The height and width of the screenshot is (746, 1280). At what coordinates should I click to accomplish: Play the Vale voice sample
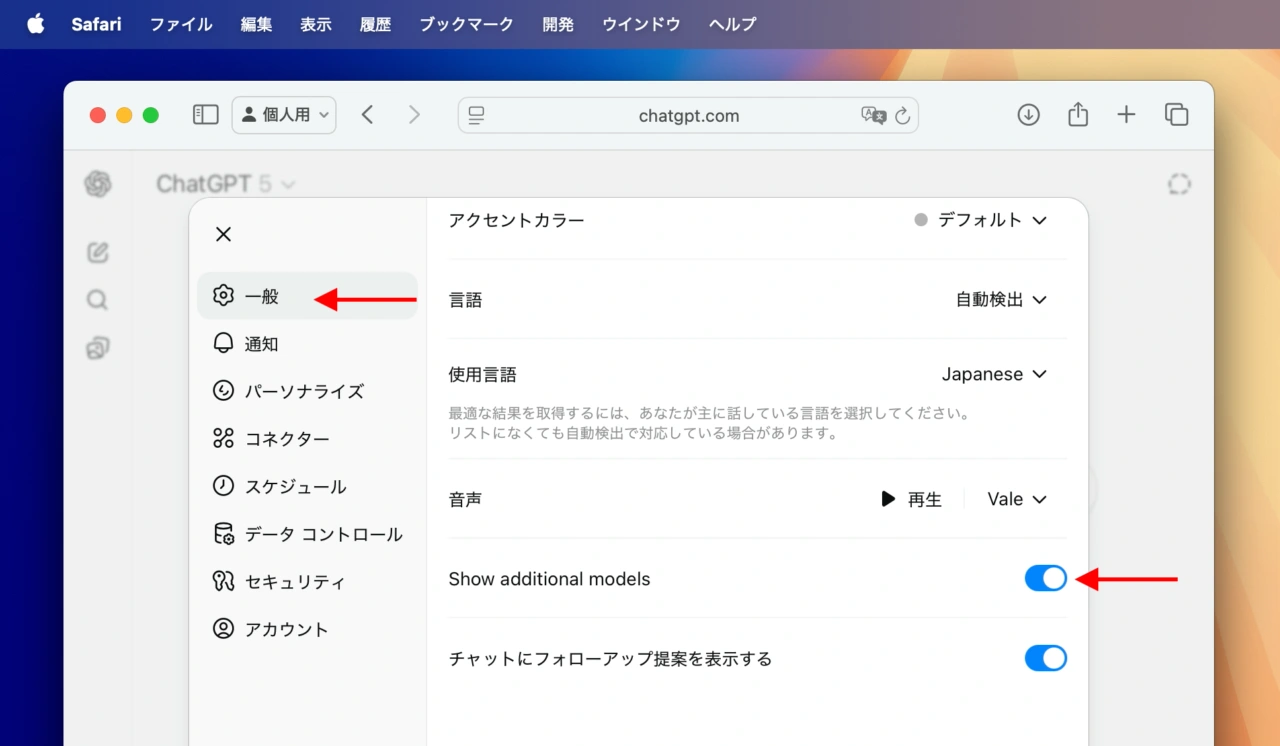(x=912, y=498)
